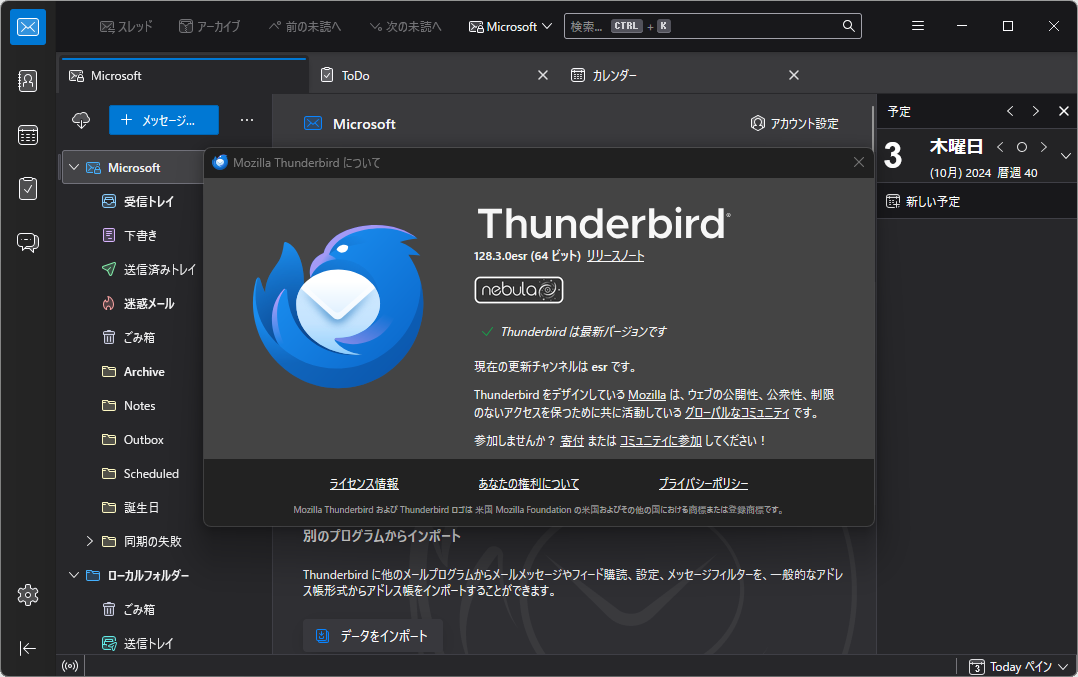Open the Tasks space icon in the sidebar
Screen dimensions: 1078x677
[27, 188]
